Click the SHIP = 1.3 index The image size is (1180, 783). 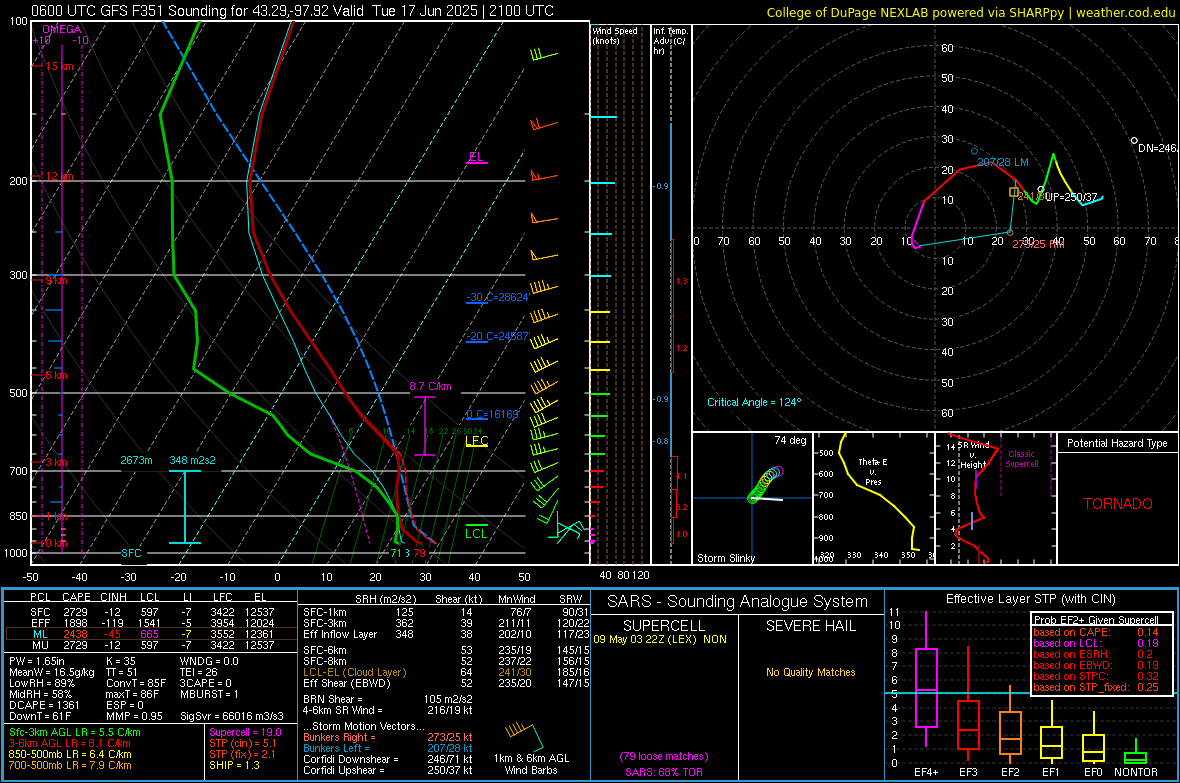[234, 765]
